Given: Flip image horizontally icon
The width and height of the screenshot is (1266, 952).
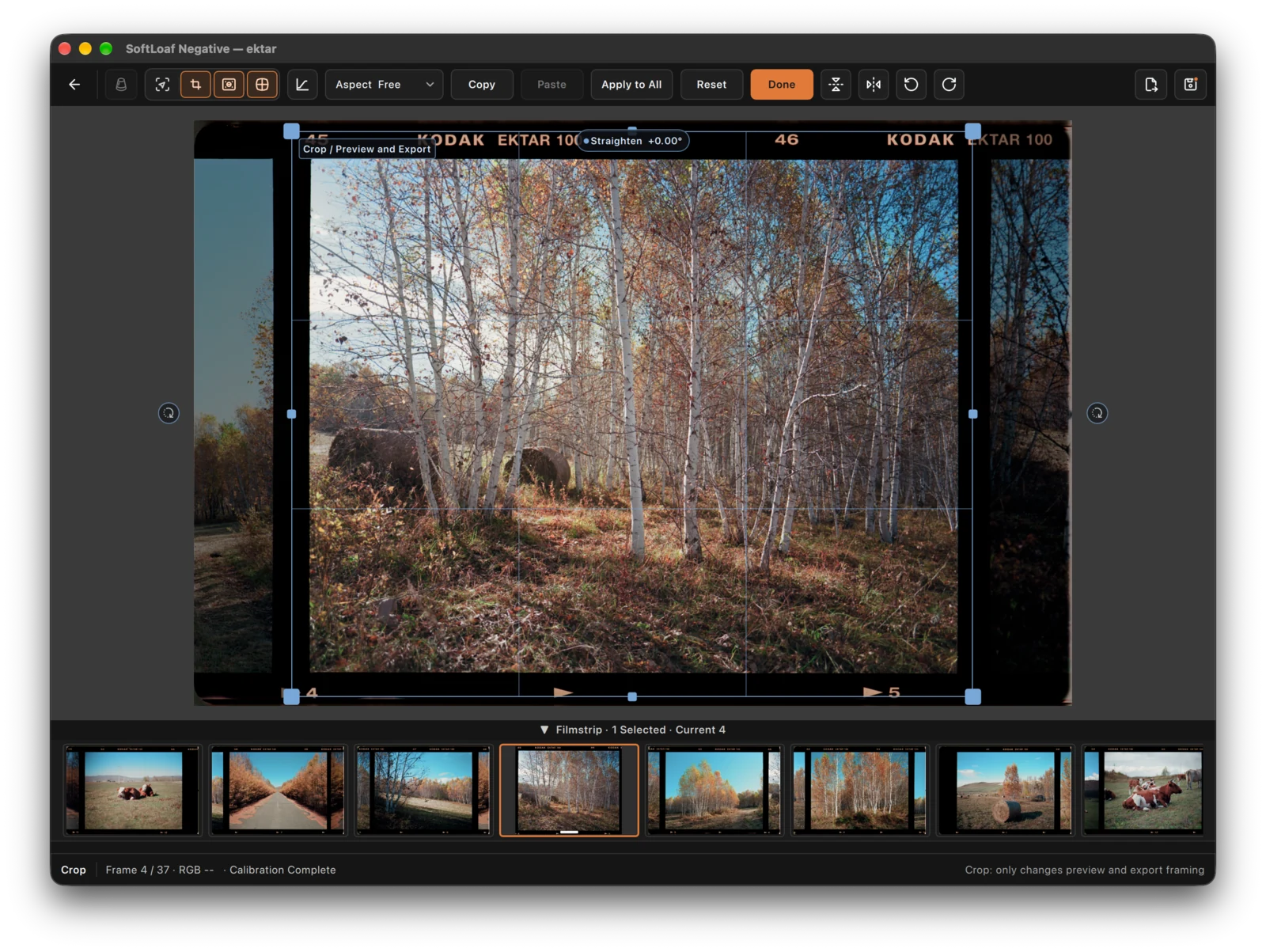Looking at the screenshot, I should (x=874, y=85).
